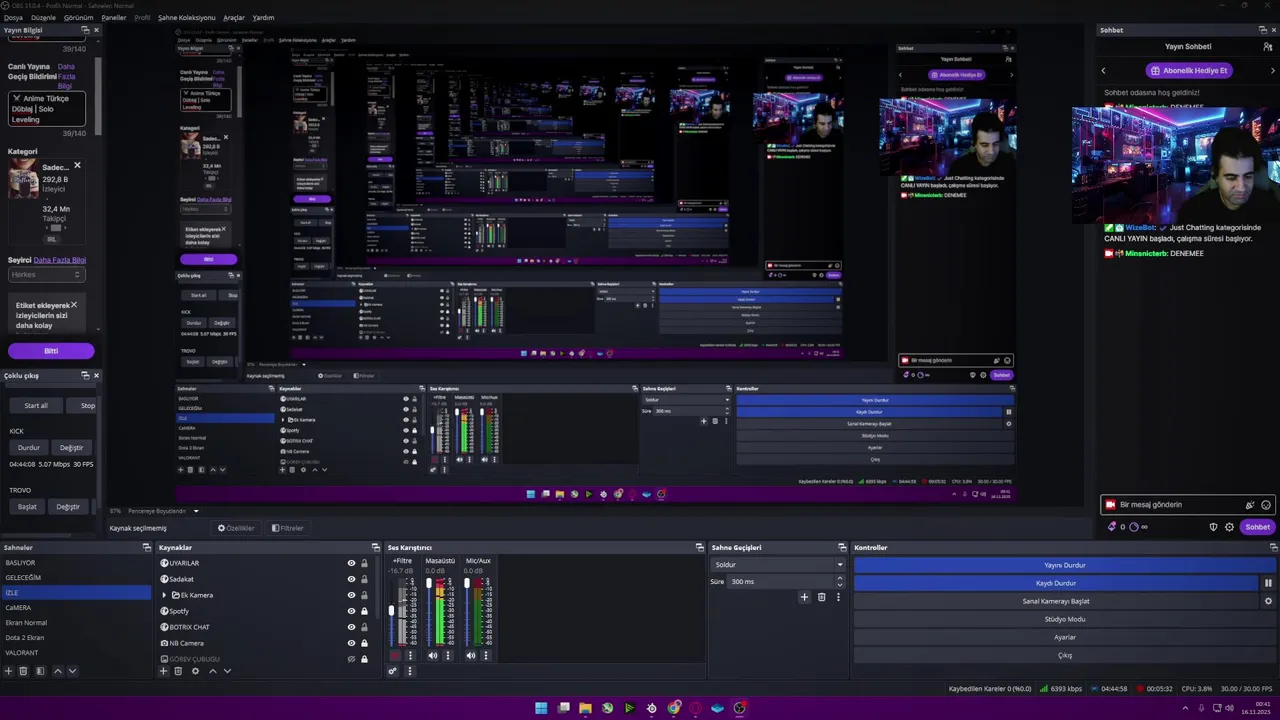Open advanced audio properties gears icon
This screenshot has width=1280, height=720.
(x=393, y=671)
